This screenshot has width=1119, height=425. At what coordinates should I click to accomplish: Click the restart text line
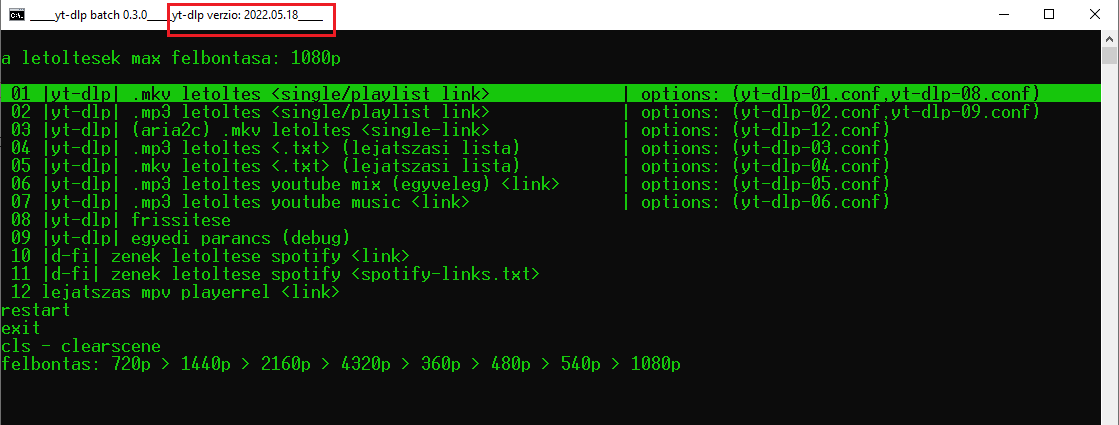coord(36,310)
